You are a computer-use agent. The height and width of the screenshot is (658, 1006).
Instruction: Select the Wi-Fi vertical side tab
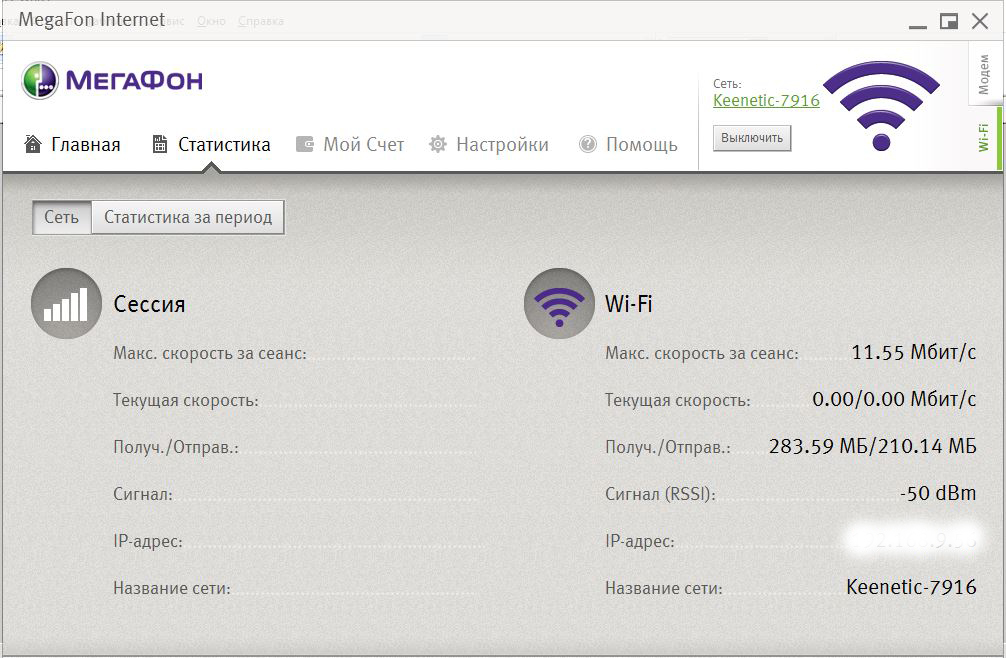click(x=984, y=138)
